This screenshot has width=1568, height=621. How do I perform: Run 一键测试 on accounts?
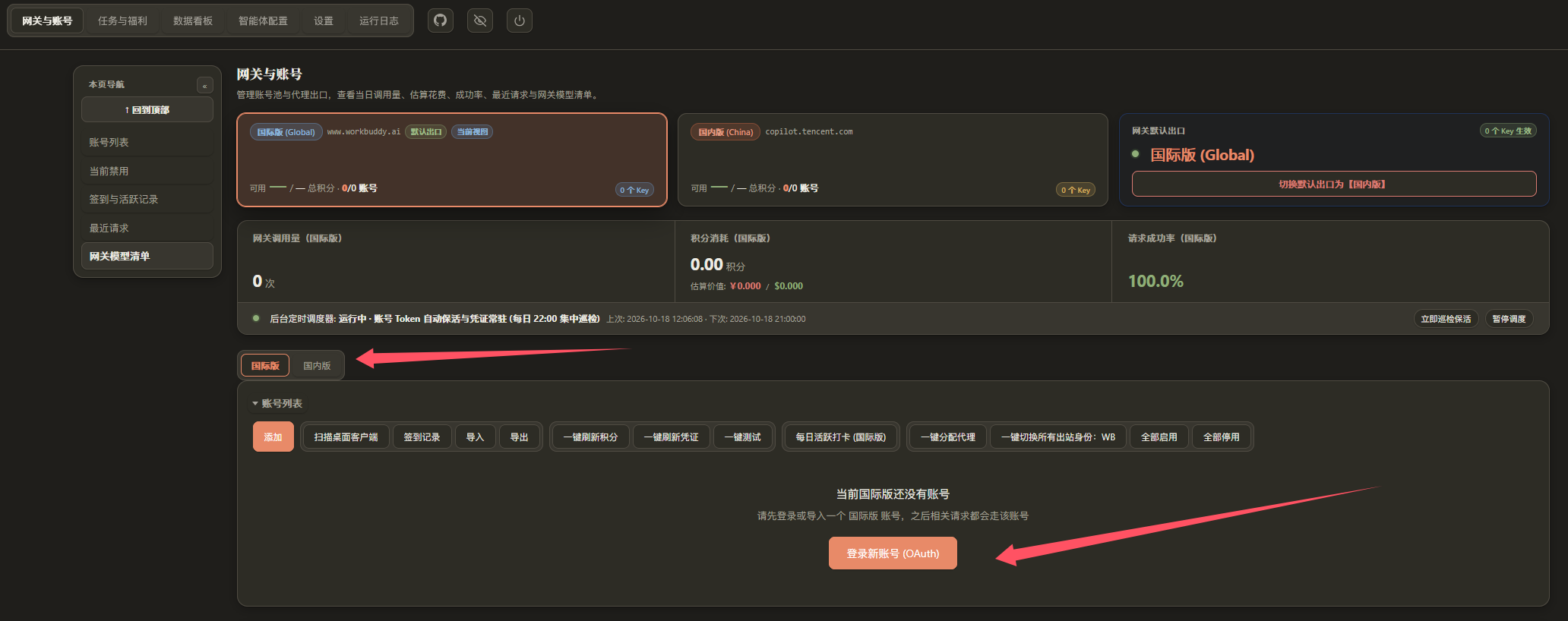point(742,437)
